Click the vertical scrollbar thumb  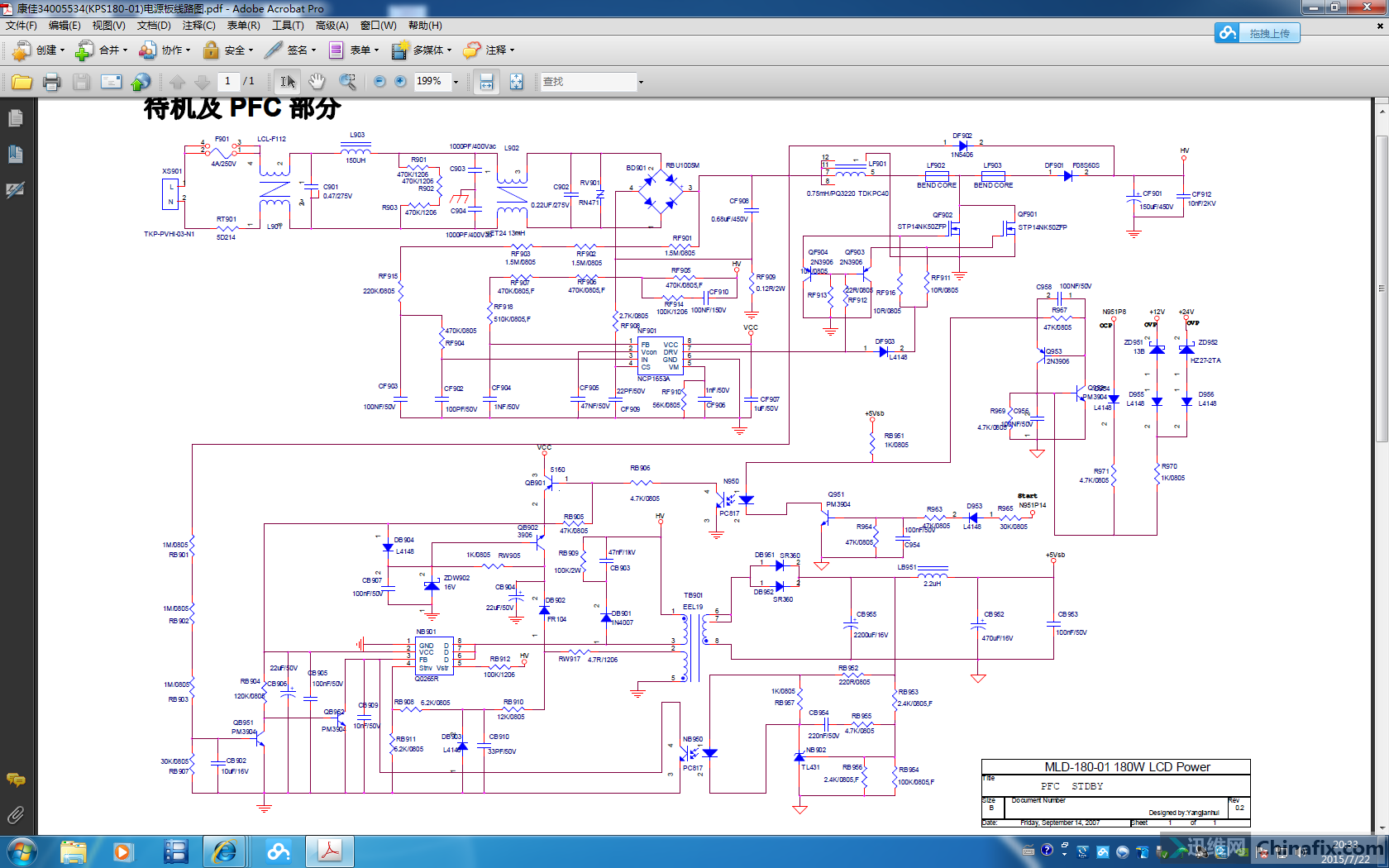coord(1382,289)
